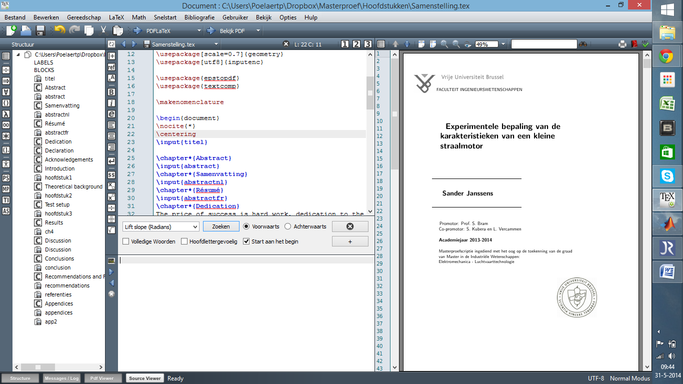Open the Lift slope (Radians) search dropdown
683x384 pixels.
click(195, 227)
